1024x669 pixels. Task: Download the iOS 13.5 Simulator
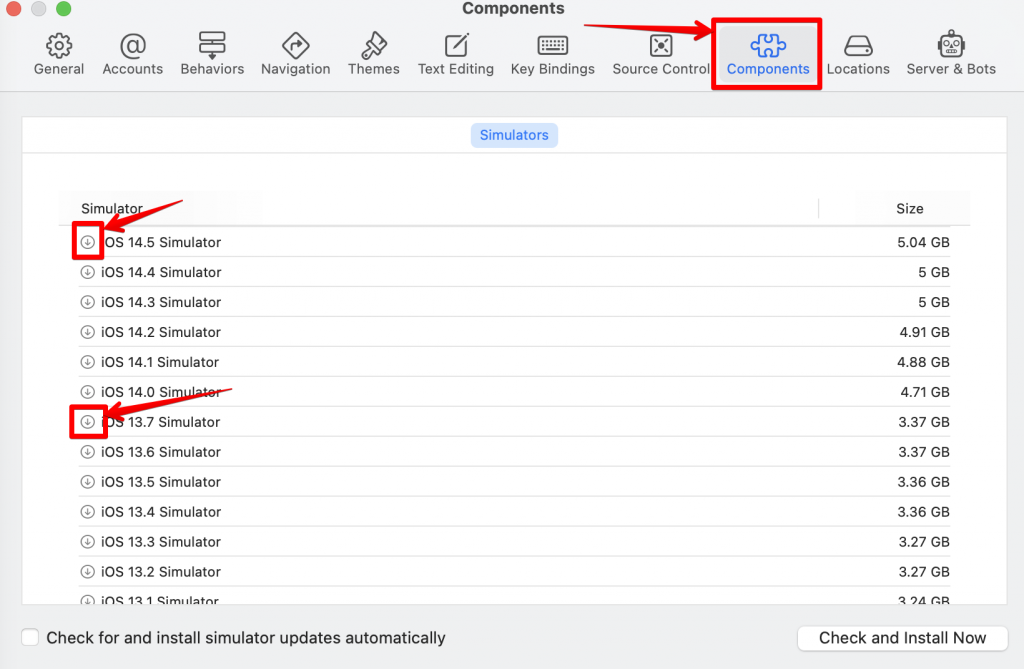[88, 482]
